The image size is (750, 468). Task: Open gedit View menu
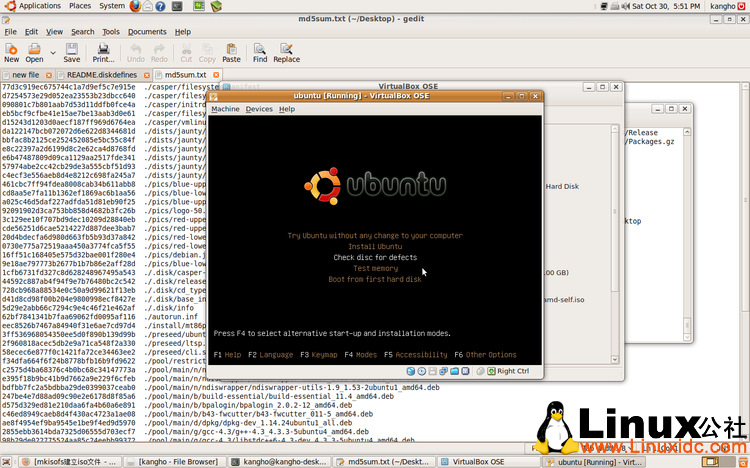click(54, 32)
